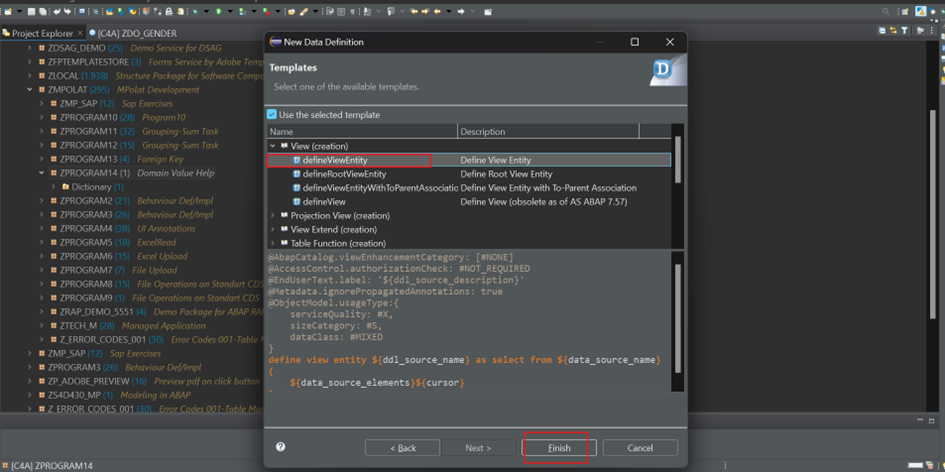The width and height of the screenshot is (945, 472).
Task: Click the green Run toolbar icon
Action: coord(218,11)
